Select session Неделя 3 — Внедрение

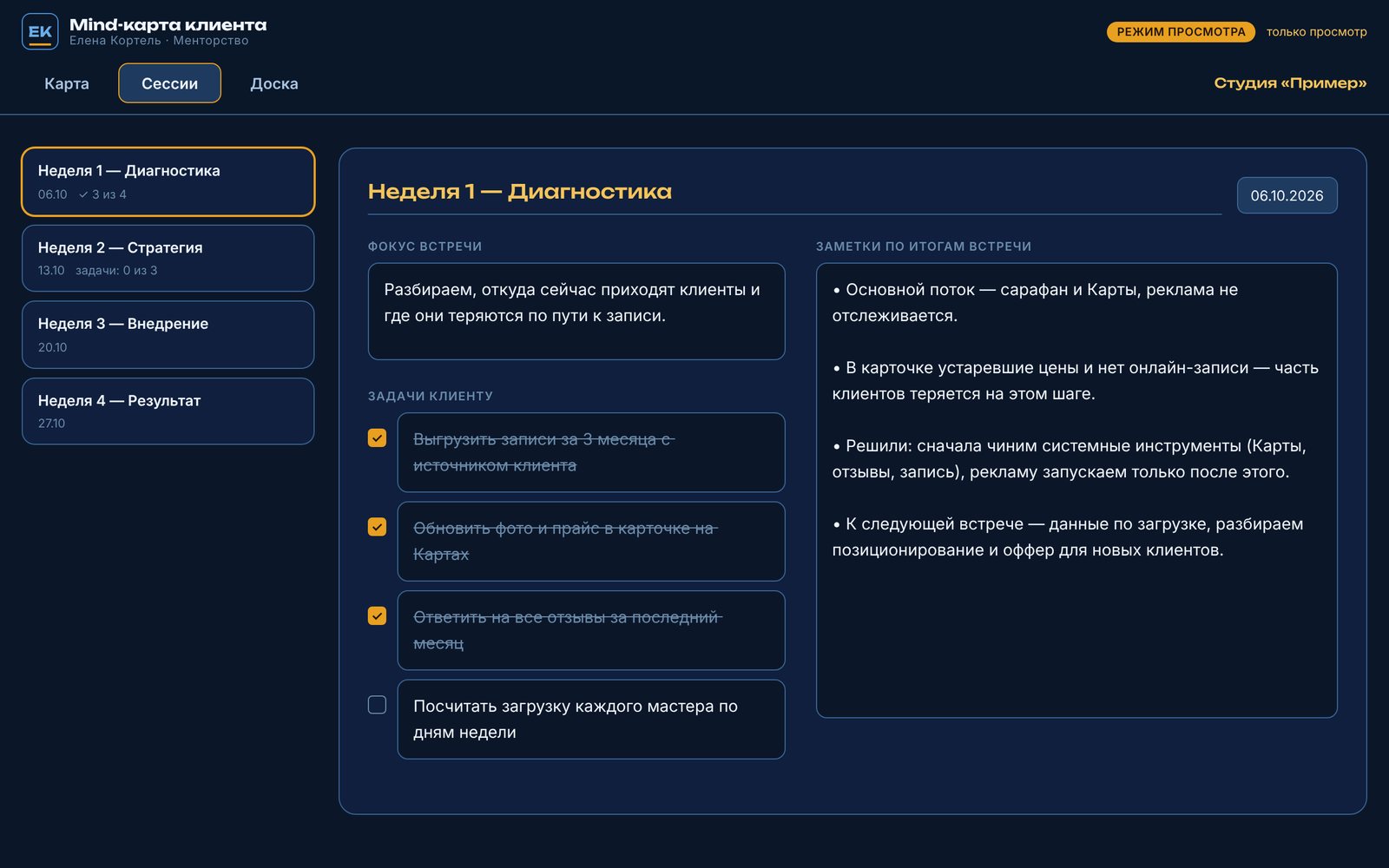click(168, 334)
